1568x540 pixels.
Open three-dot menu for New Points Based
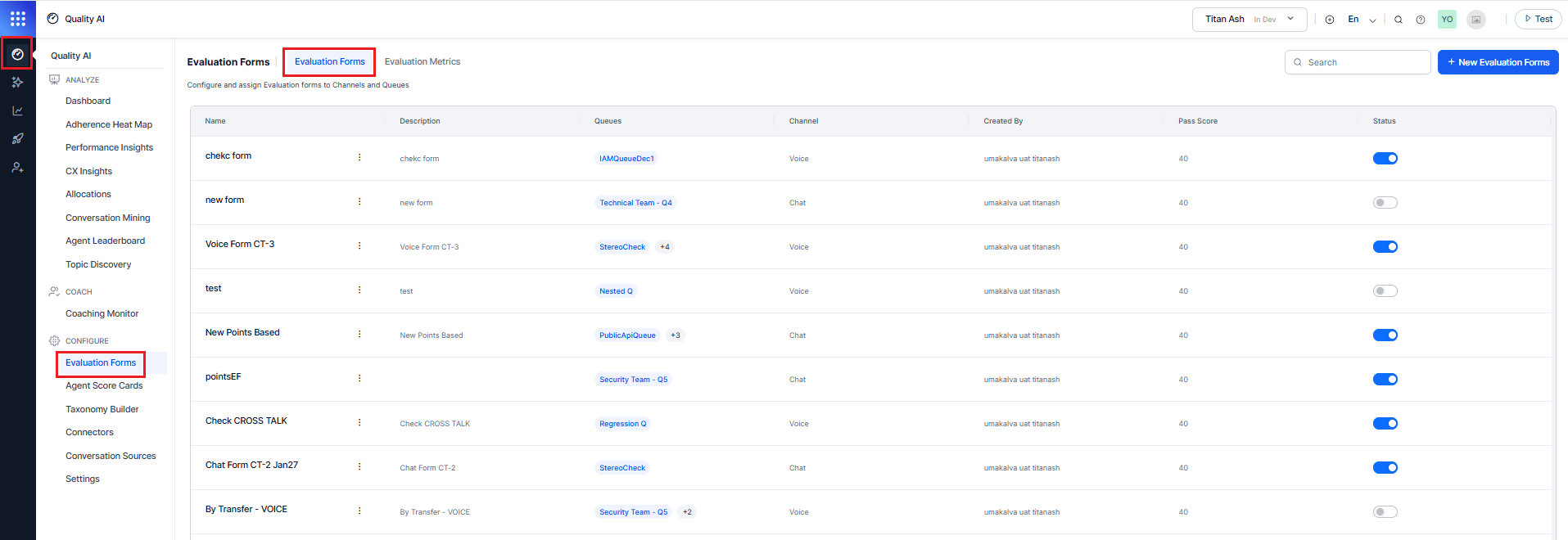coord(359,334)
